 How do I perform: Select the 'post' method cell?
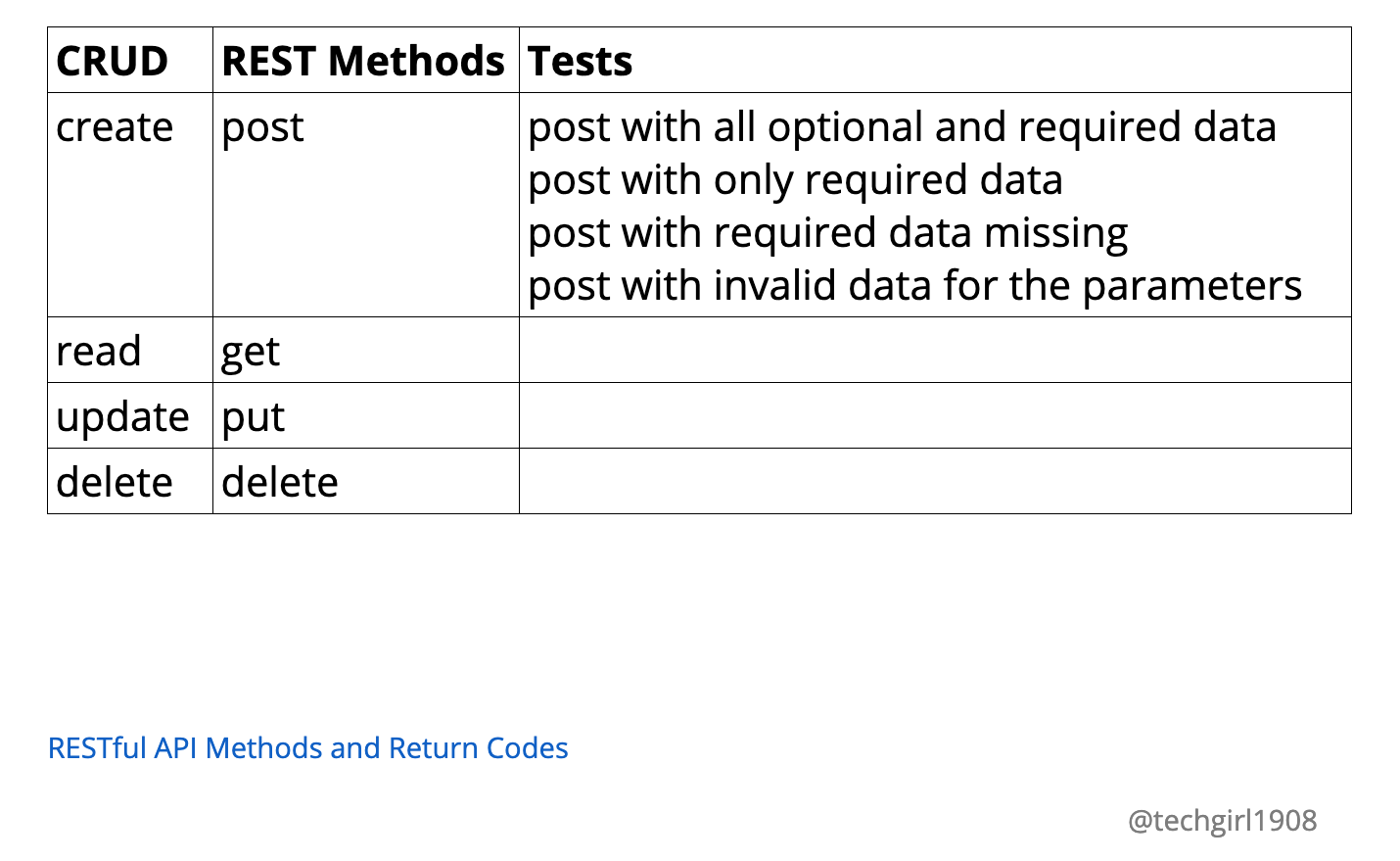tap(262, 127)
